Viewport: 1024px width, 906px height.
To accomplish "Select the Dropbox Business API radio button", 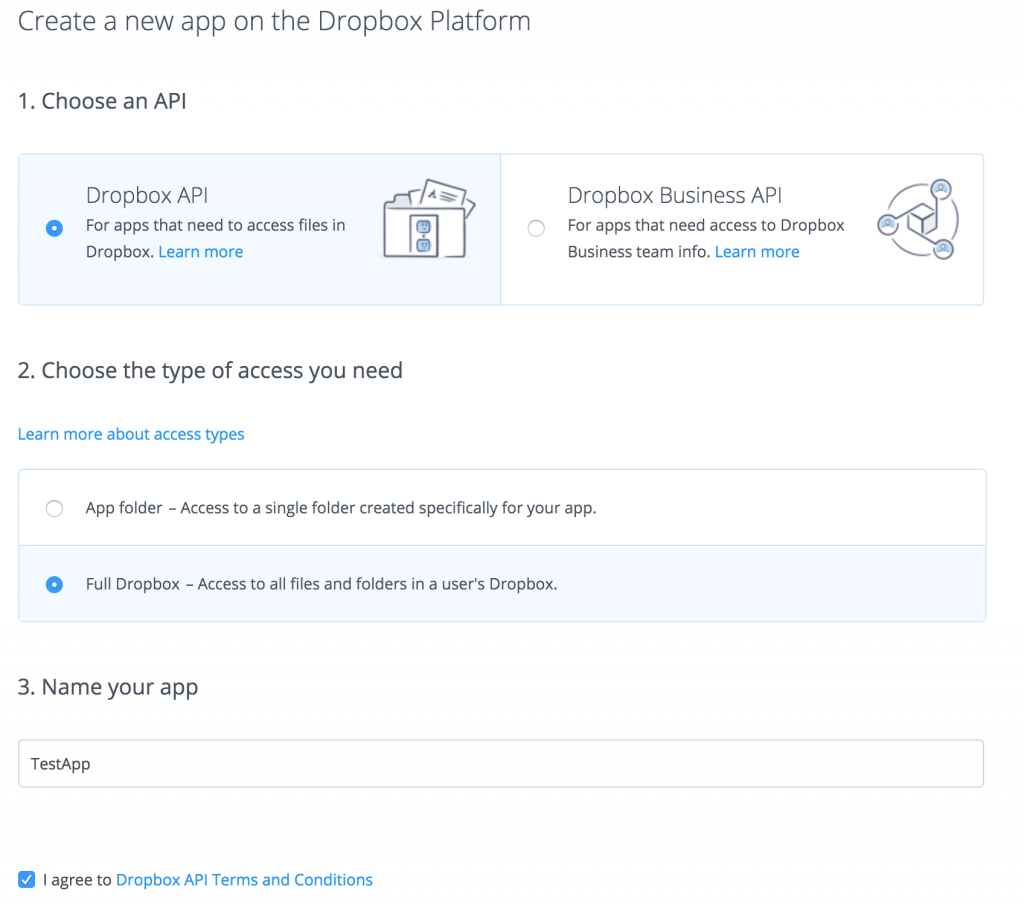I will click(x=536, y=228).
